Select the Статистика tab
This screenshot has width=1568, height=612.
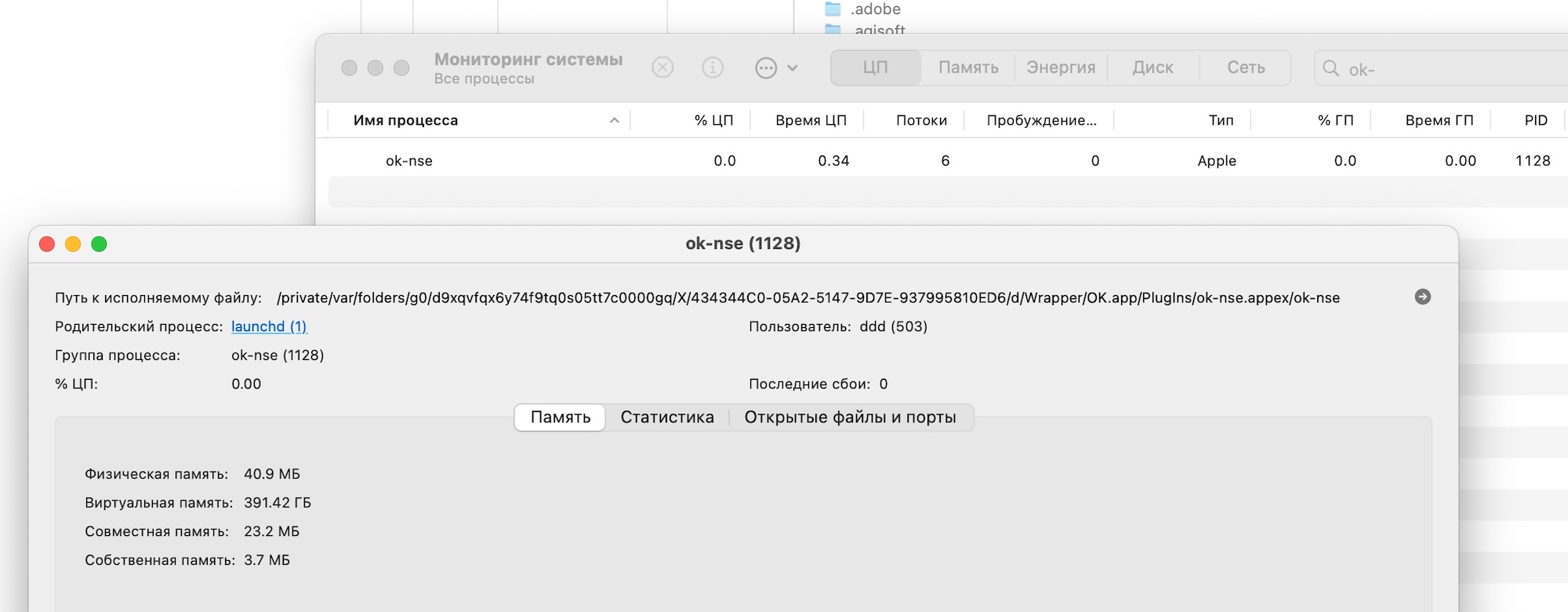pos(667,417)
